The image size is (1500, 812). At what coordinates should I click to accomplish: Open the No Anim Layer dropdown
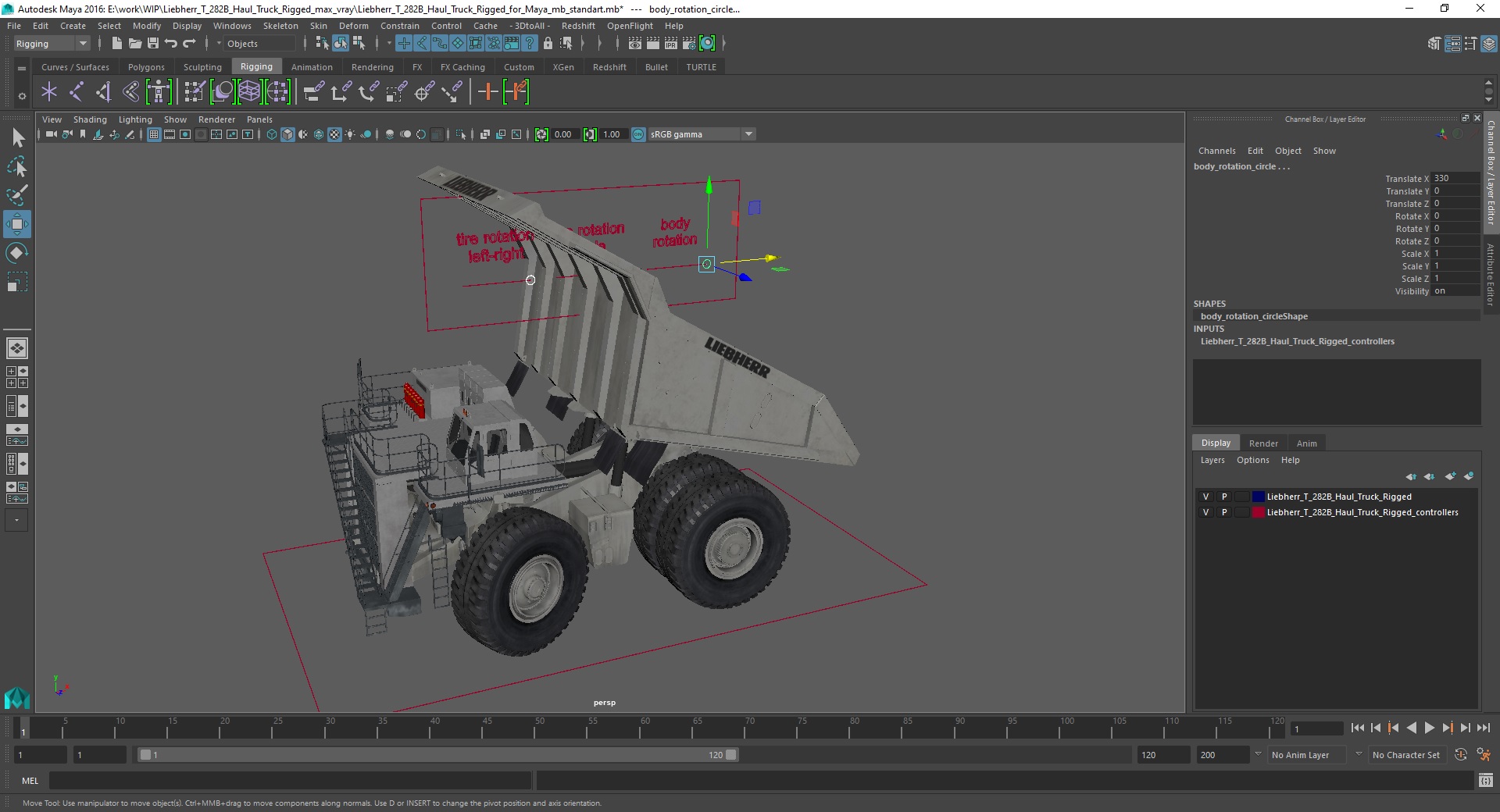[1306, 755]
